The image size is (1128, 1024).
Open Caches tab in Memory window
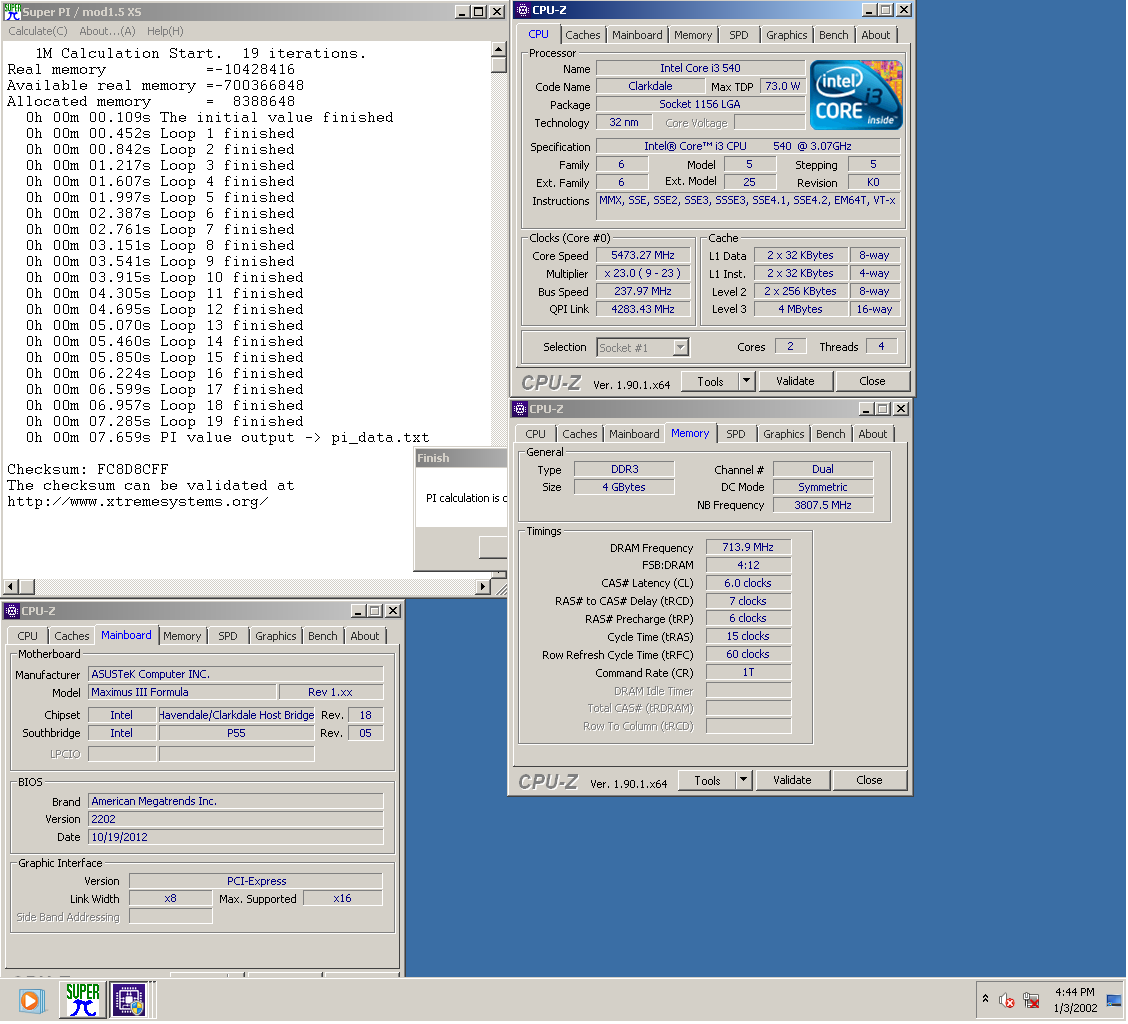pos(579,434)
